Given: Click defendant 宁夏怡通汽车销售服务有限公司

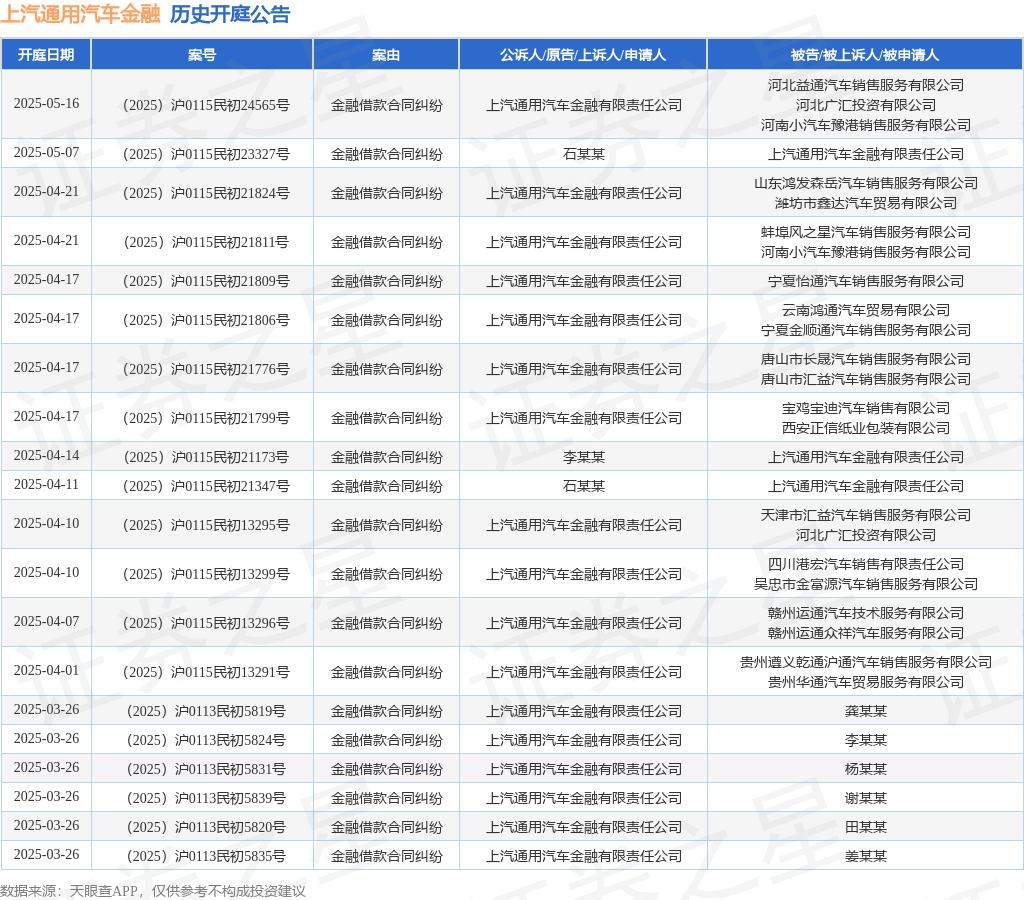Looking at the screenshot, I should 866,281.
